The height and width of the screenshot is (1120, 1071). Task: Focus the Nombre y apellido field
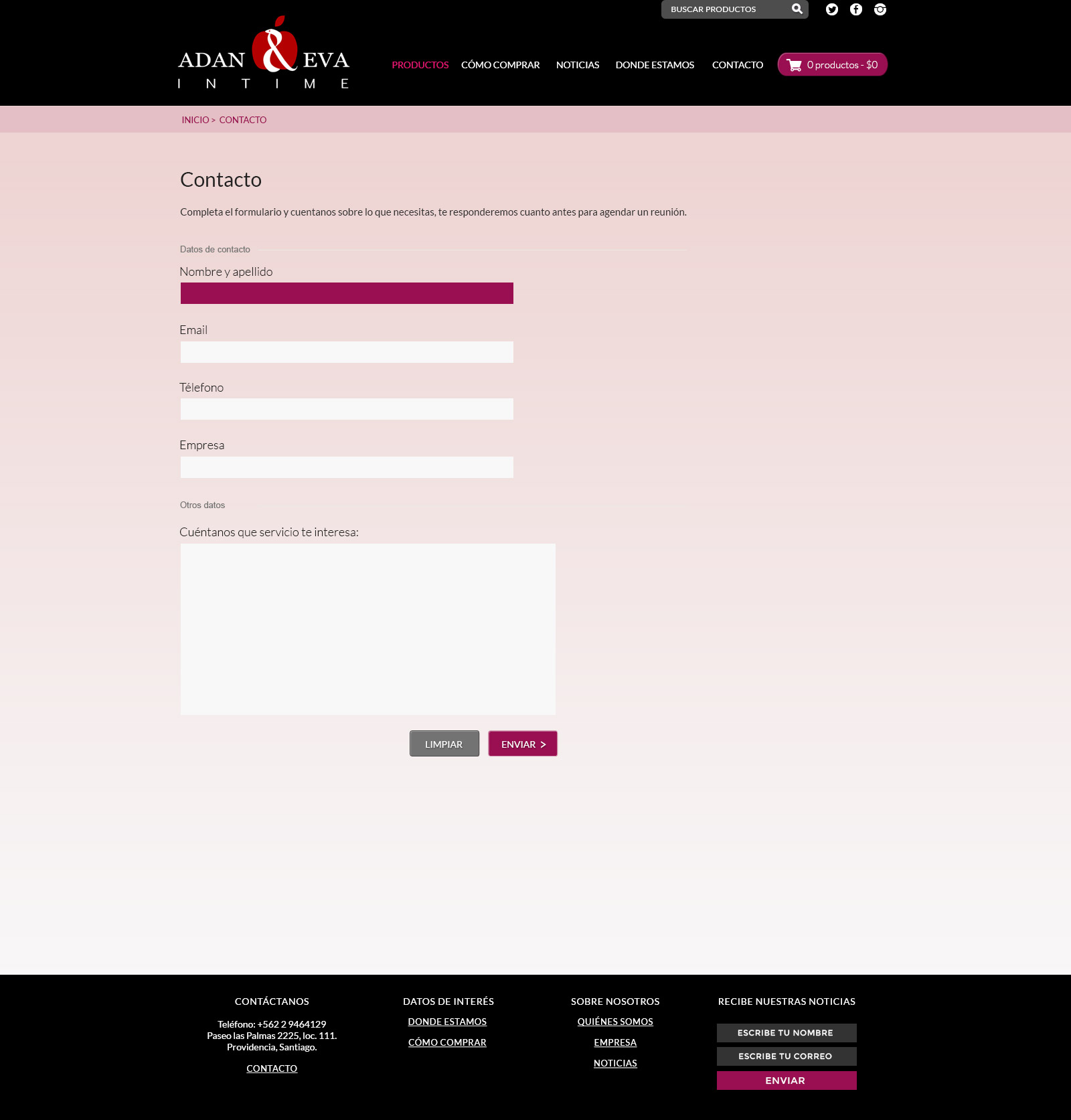[347, 293]
